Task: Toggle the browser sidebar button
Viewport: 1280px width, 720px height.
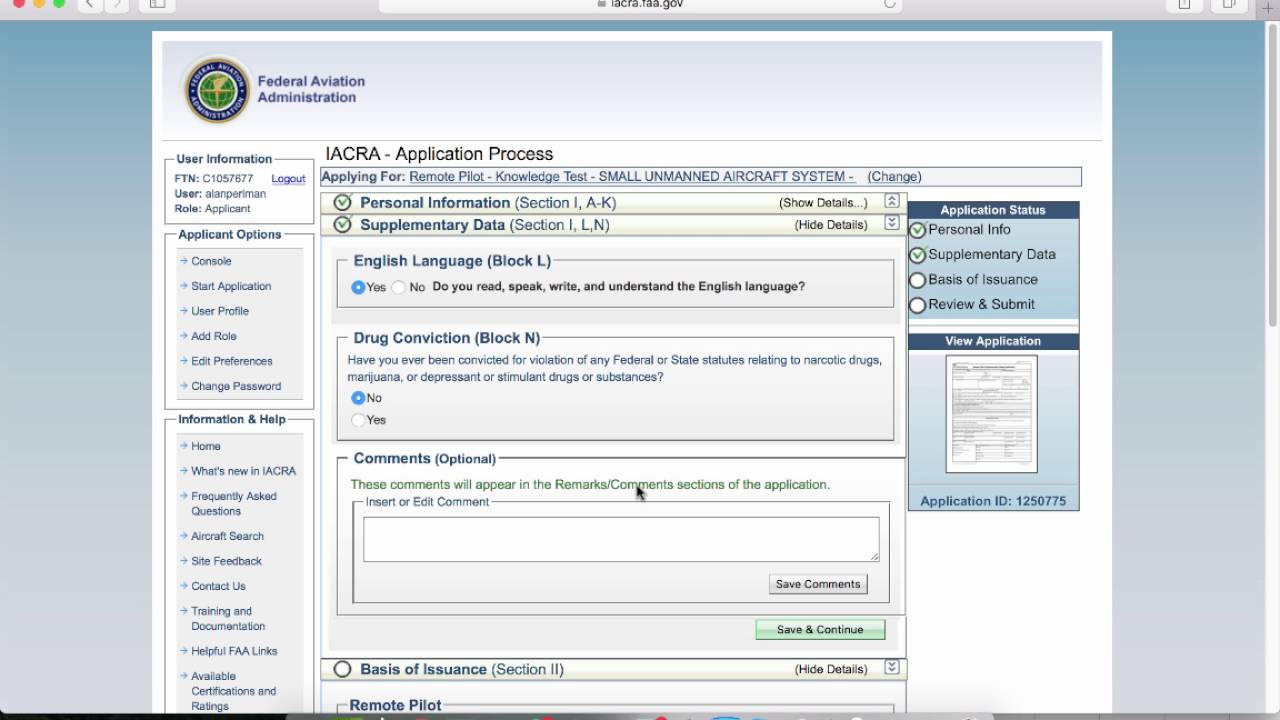Action: [157, 4]
